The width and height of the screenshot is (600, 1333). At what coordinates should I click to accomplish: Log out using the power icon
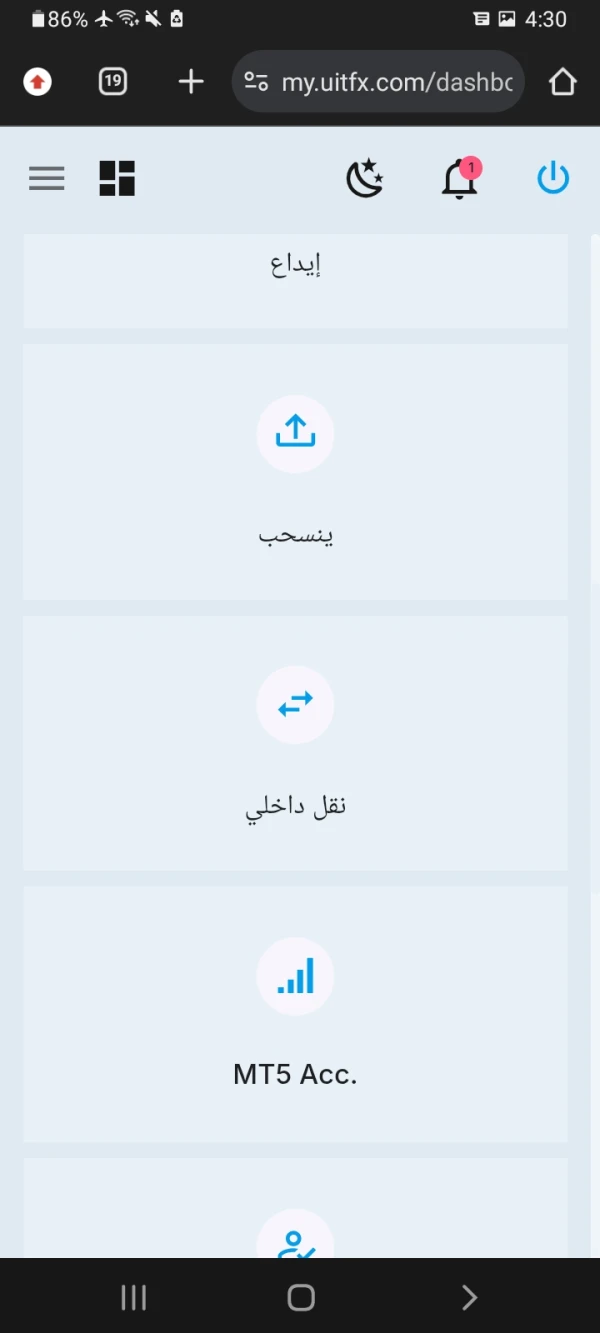click(x=553, y=177)
